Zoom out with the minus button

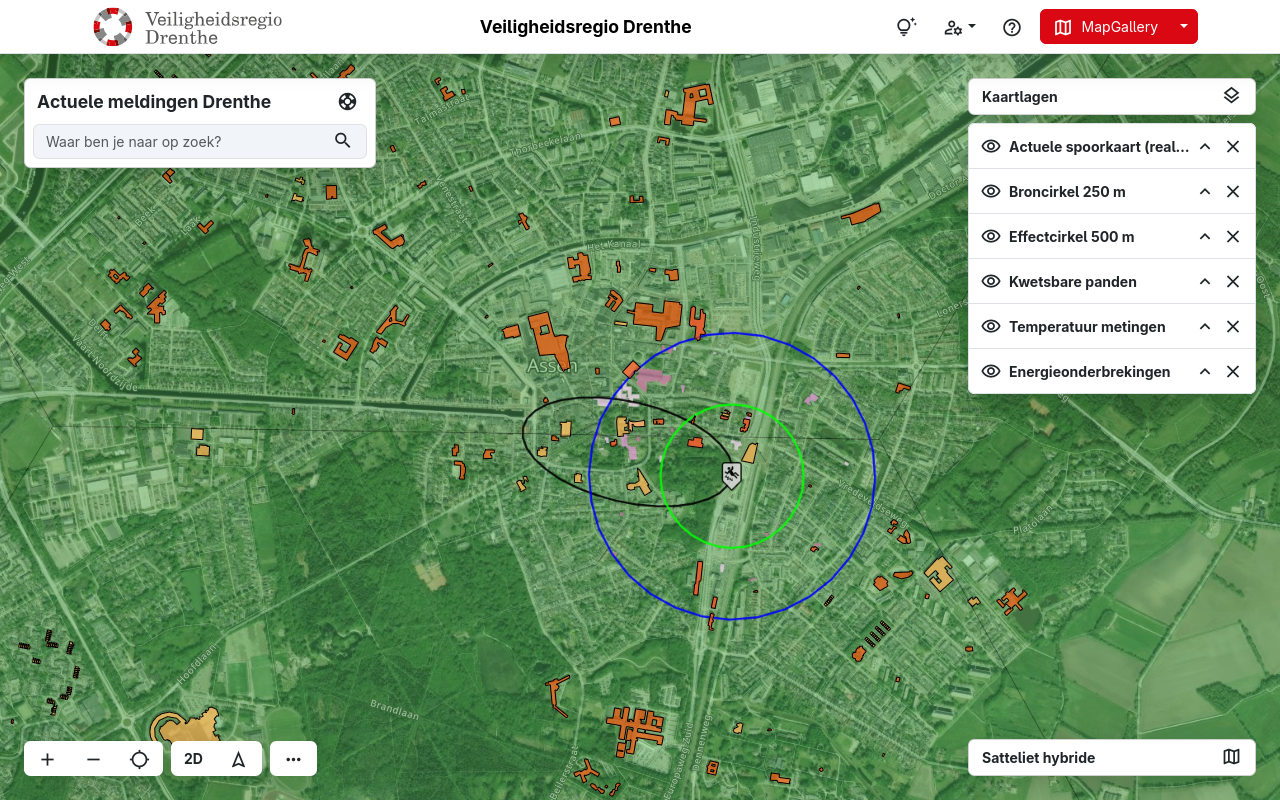tap(94, 759)
